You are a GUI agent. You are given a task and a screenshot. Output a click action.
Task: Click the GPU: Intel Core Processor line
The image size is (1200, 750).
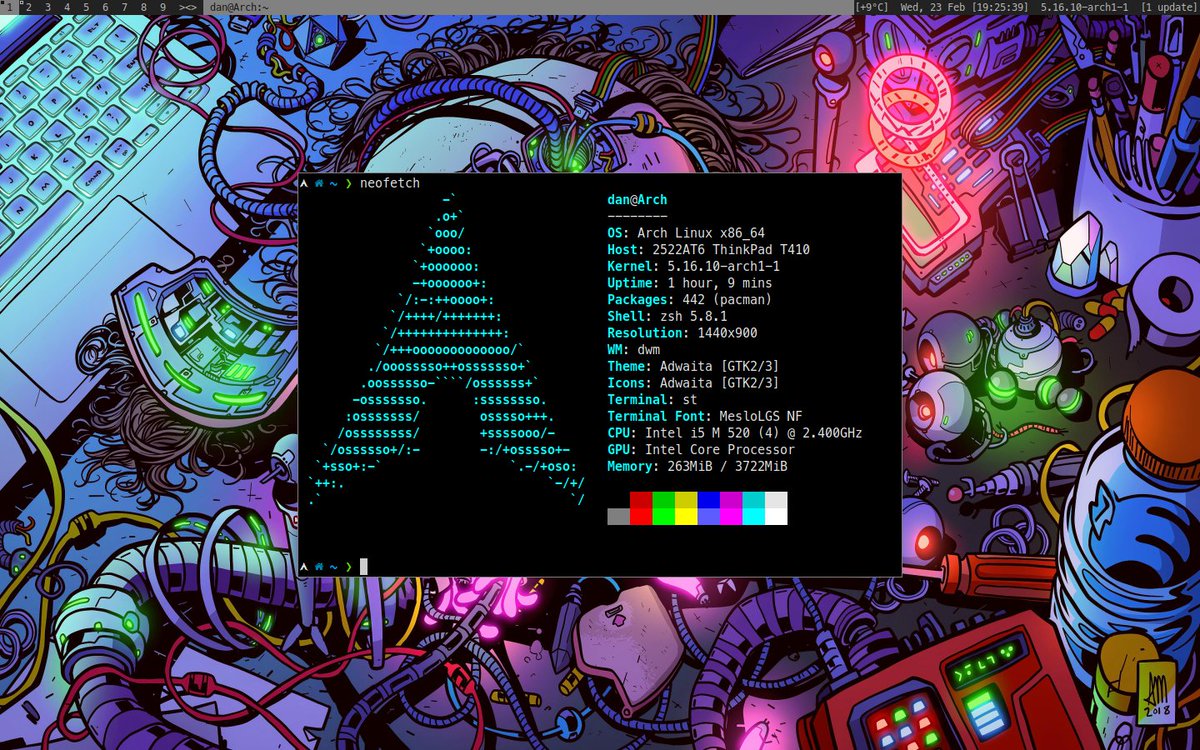[x=701, y=450]
